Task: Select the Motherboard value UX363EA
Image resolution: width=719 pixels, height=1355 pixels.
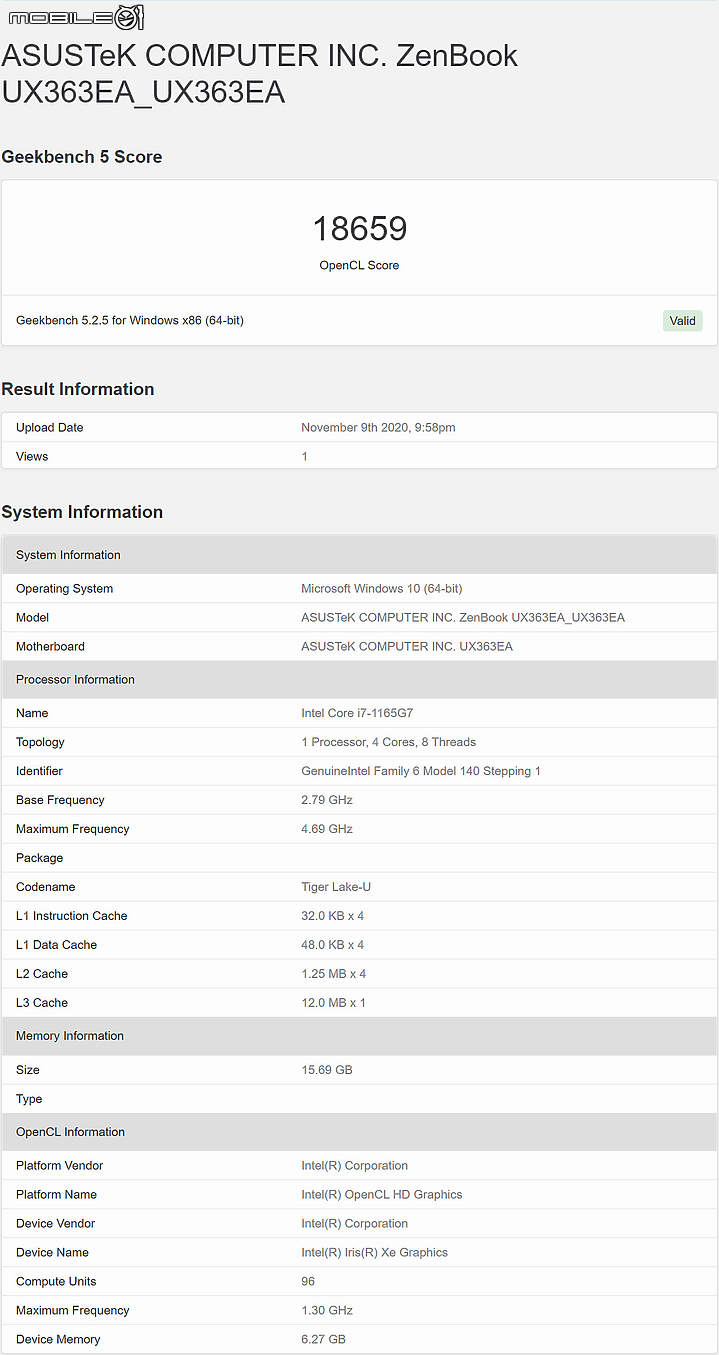Action: click(x=407, y=647)
